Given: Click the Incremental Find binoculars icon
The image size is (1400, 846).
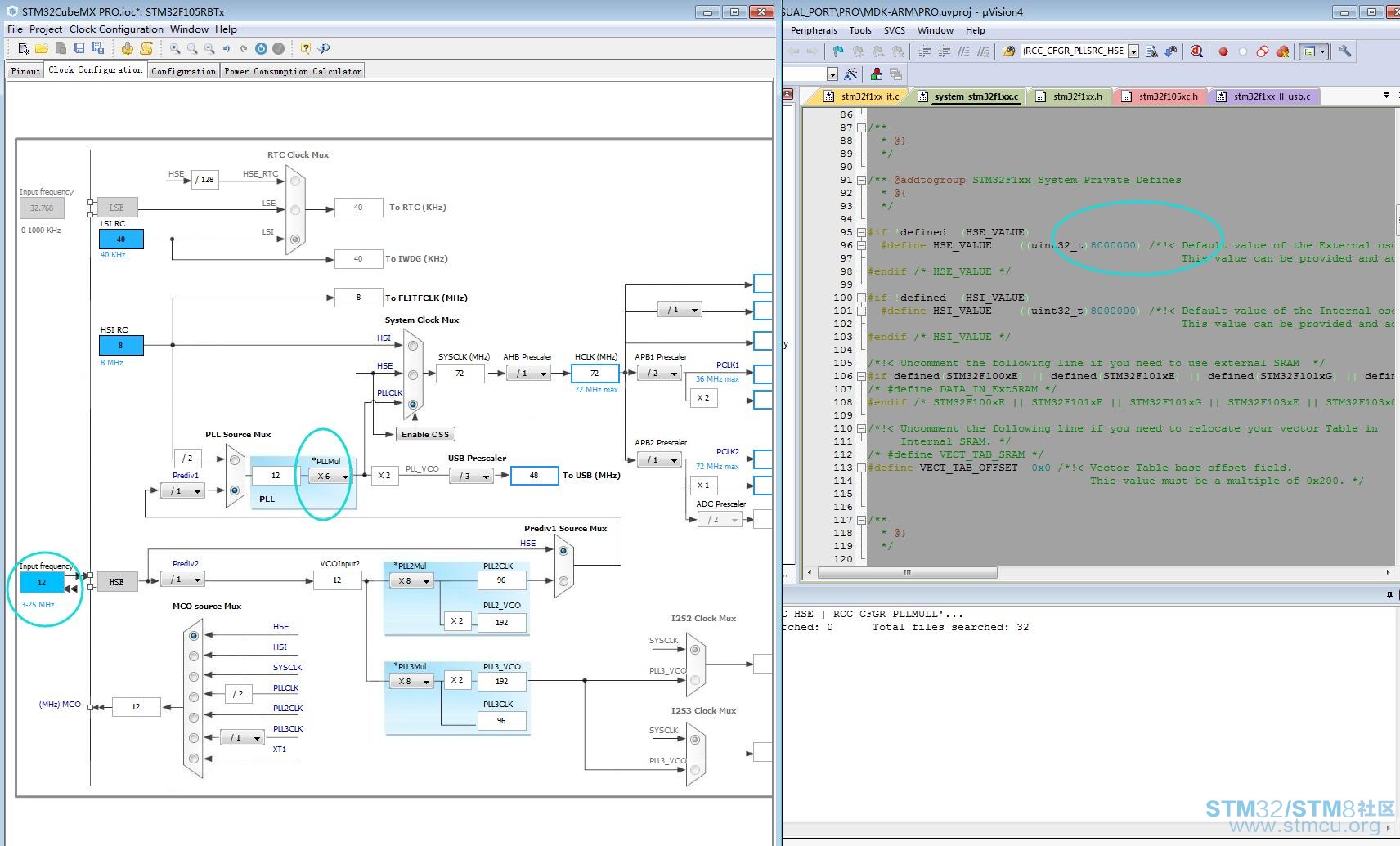Looking at the screenshot, I should 1171,51.
